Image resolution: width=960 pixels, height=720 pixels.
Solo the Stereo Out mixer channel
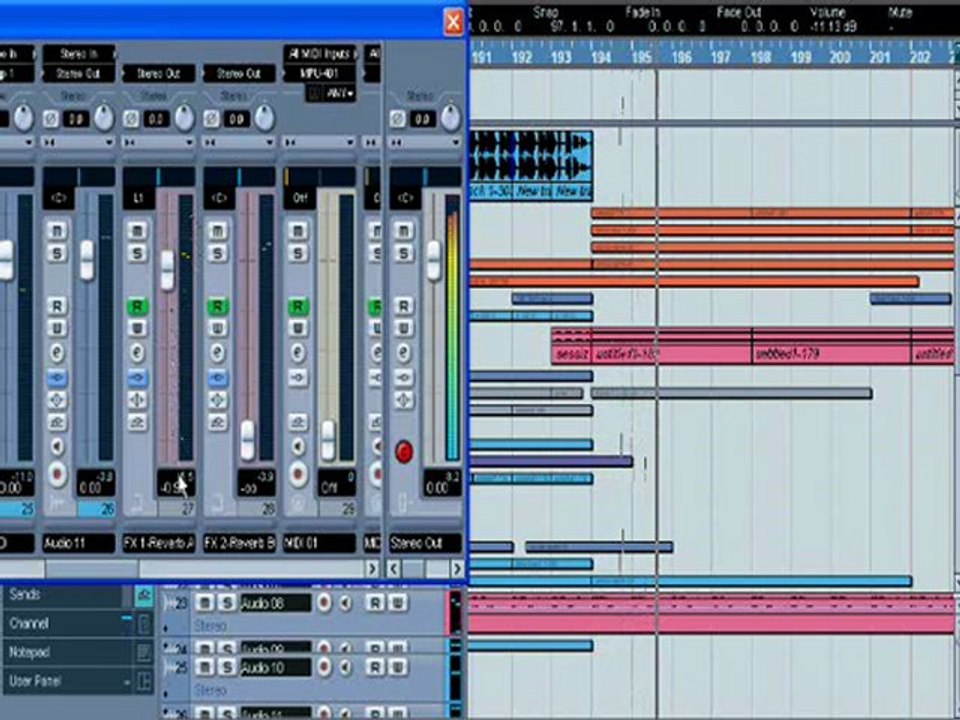403,253
